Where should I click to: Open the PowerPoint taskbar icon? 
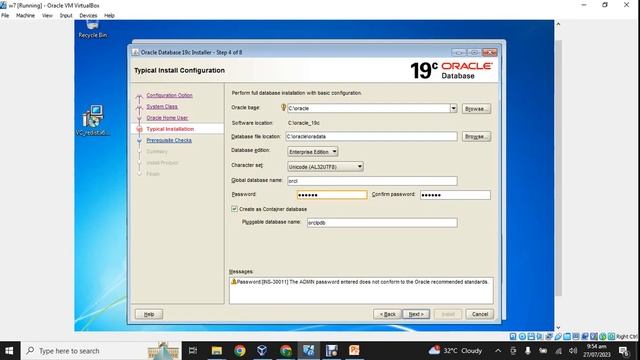[x=354, y=351]
